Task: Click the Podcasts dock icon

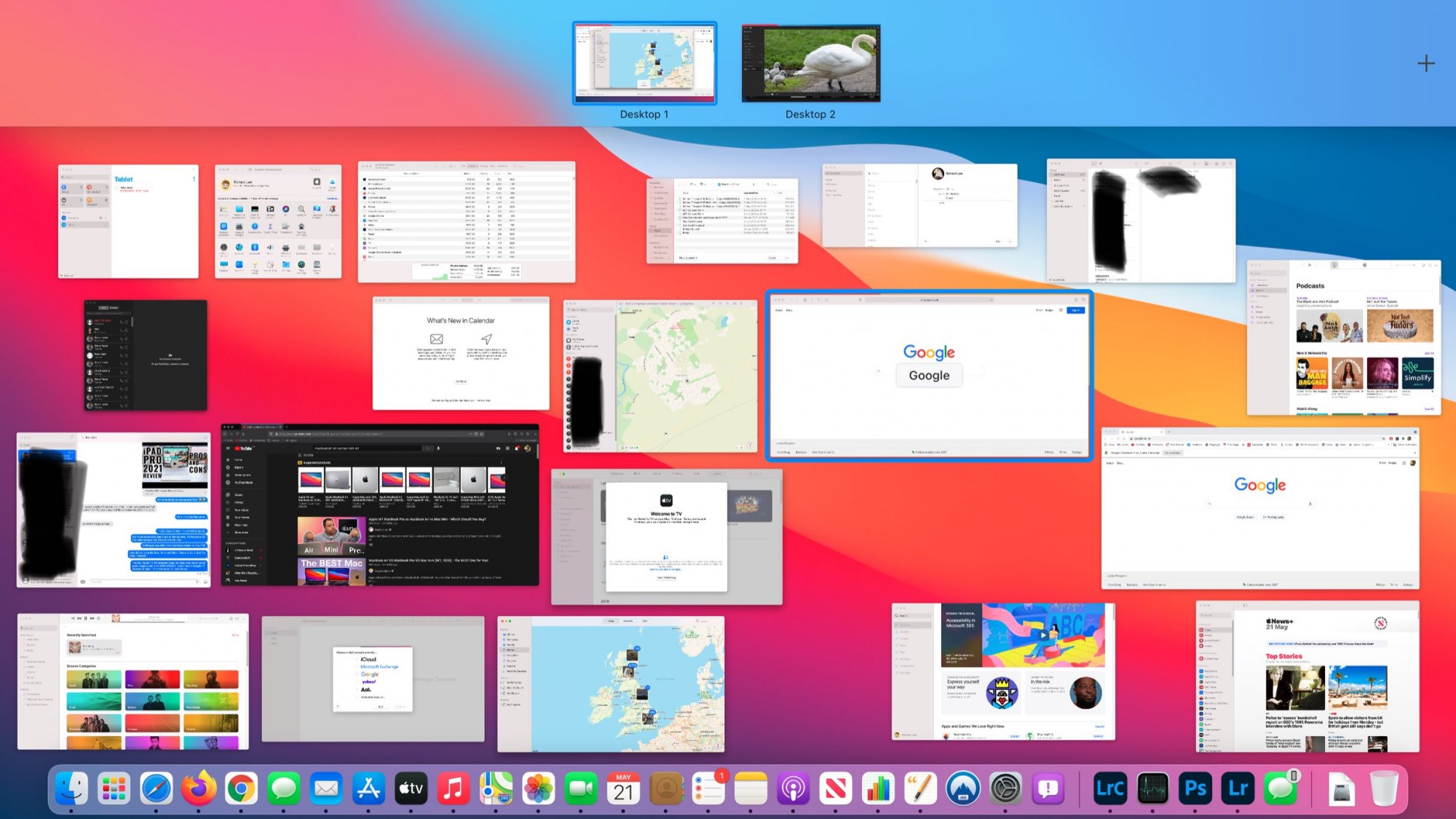Action: (x=793, y=788)
